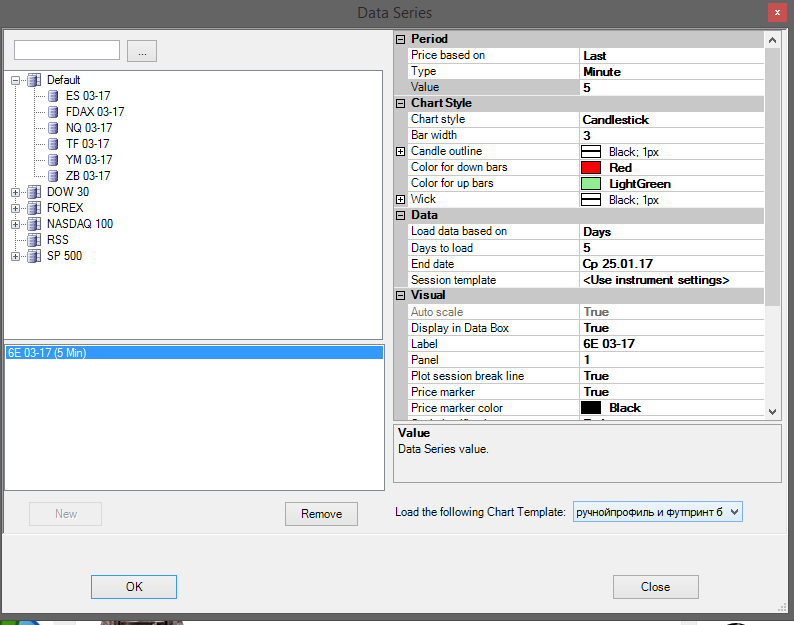Click the ES 03-17 instrument icon
The height and width of the screenshot is (625, 794).
pos(53,96)
